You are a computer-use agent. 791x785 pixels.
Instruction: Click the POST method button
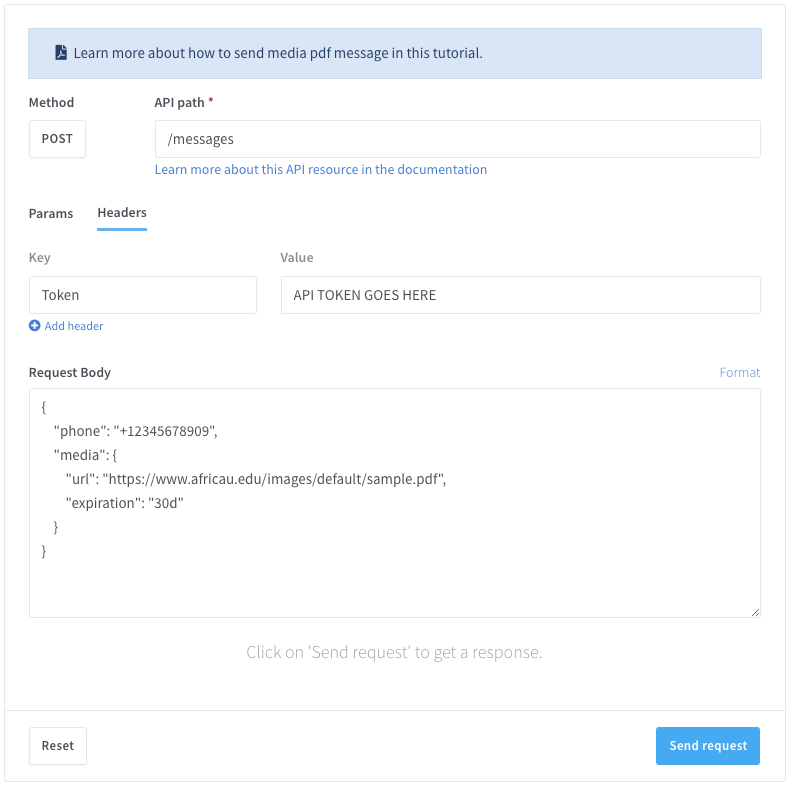(x=57, y=139)
